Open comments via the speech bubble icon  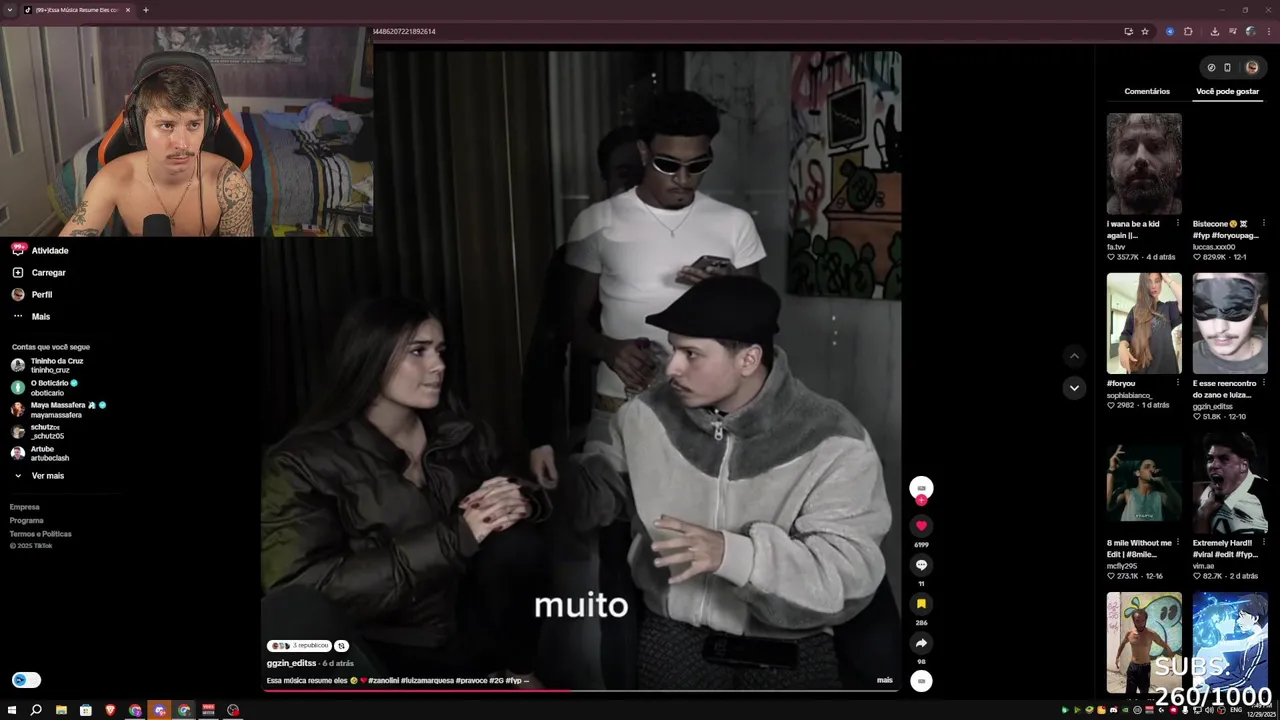(921, 565)
